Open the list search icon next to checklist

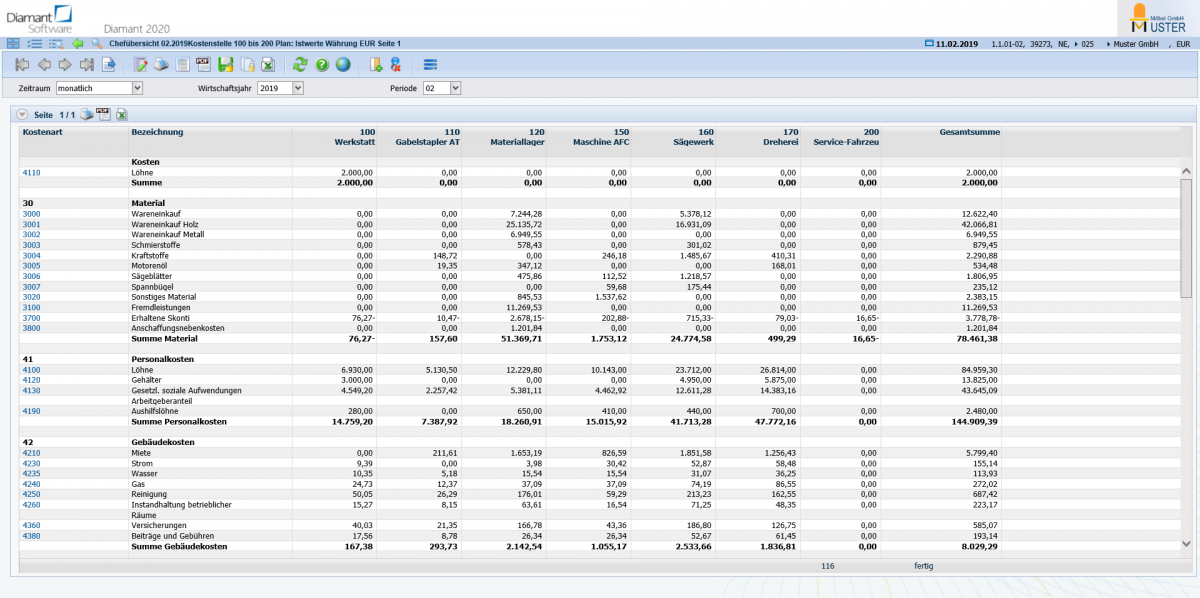(x=55, y=44)
